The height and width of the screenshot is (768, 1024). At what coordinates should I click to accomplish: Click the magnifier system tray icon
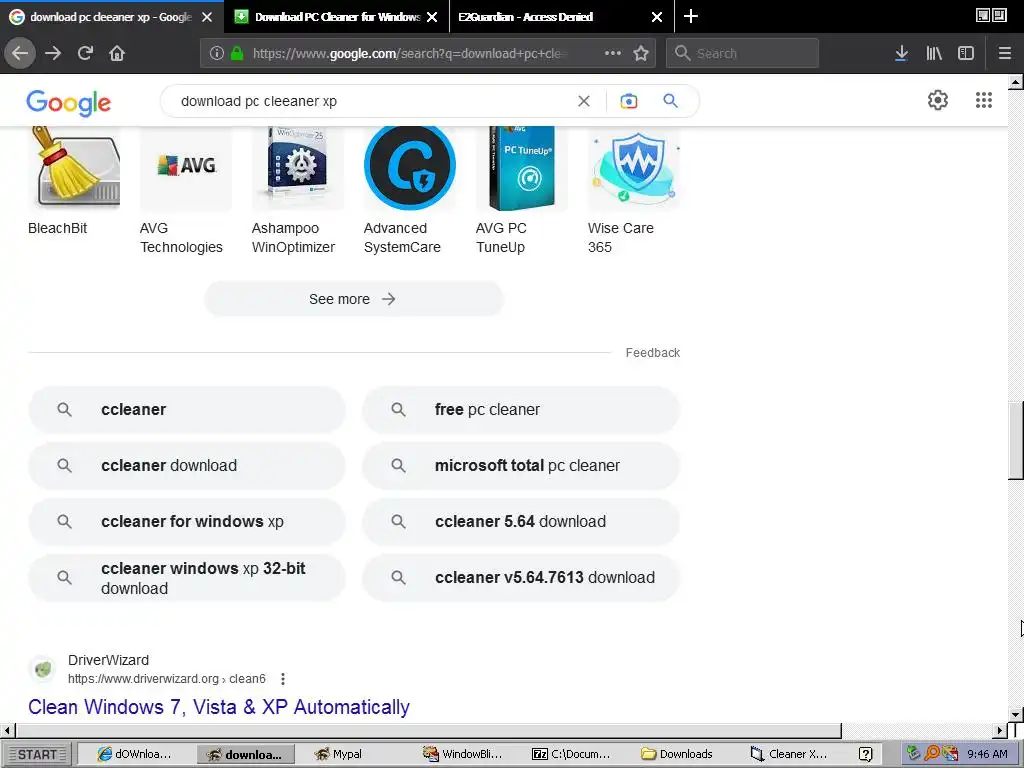(932, 754)
